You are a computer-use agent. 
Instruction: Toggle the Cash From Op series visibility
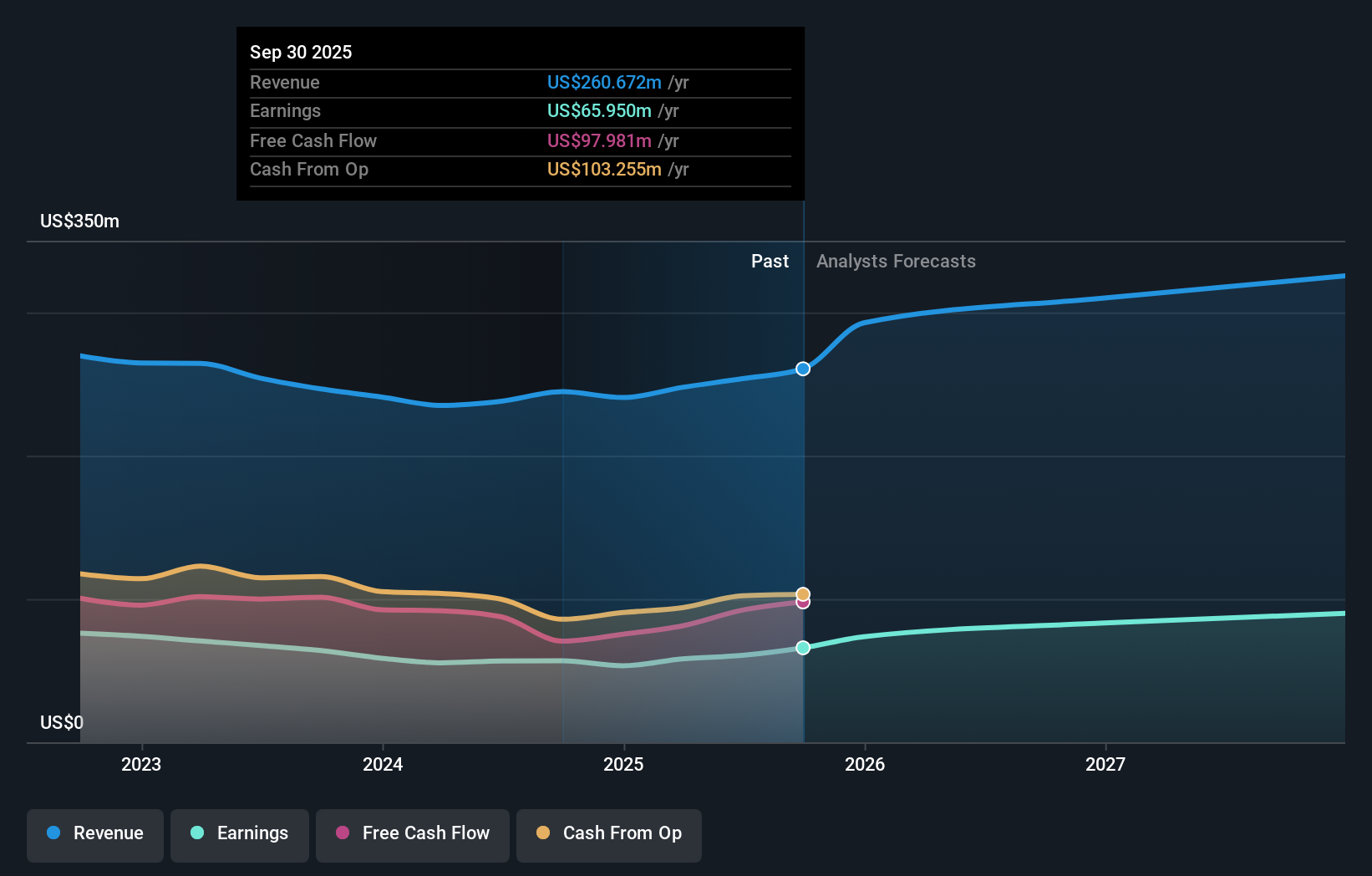click(609, 835)
